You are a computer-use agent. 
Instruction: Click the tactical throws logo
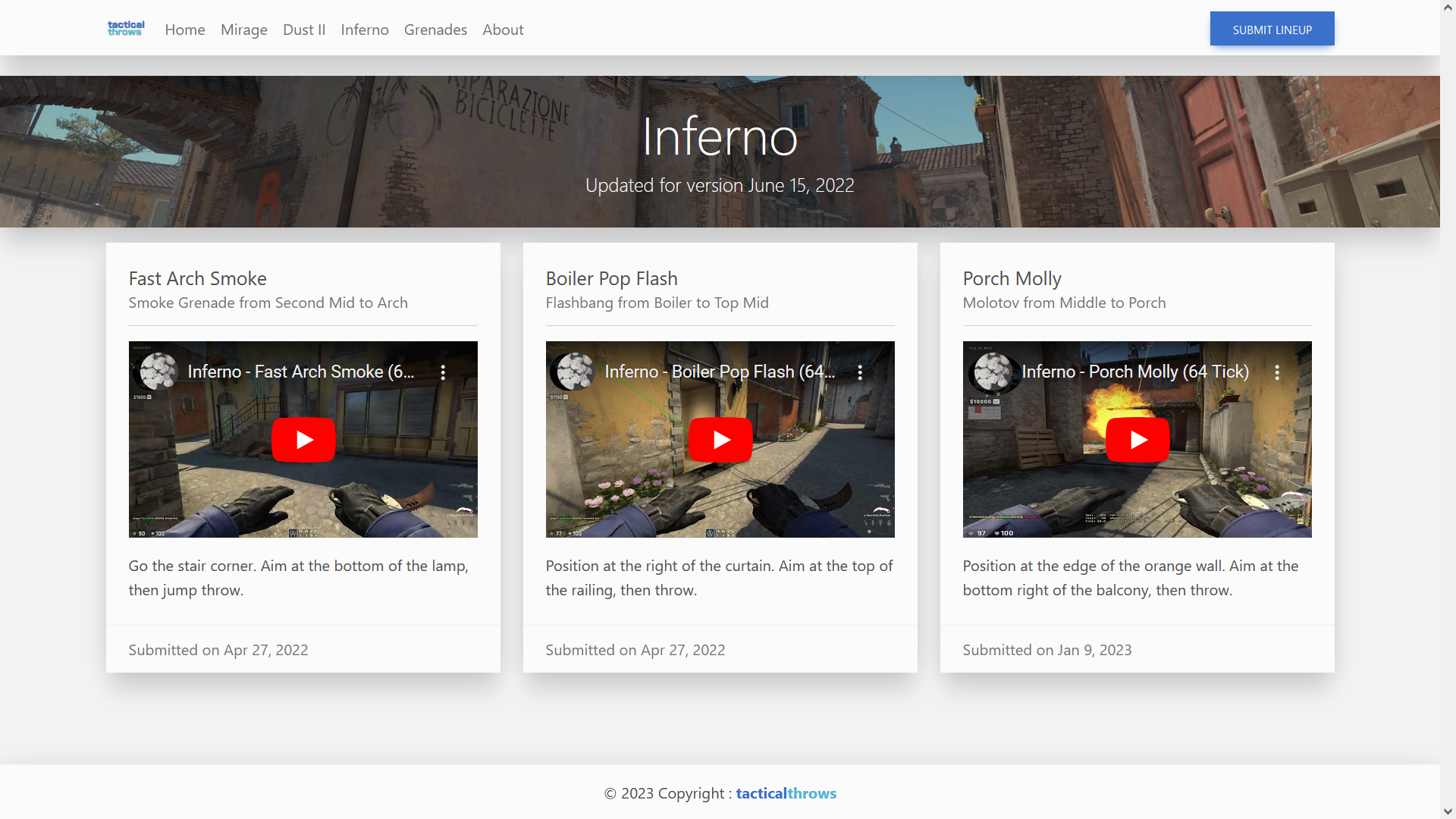point(125,28)
